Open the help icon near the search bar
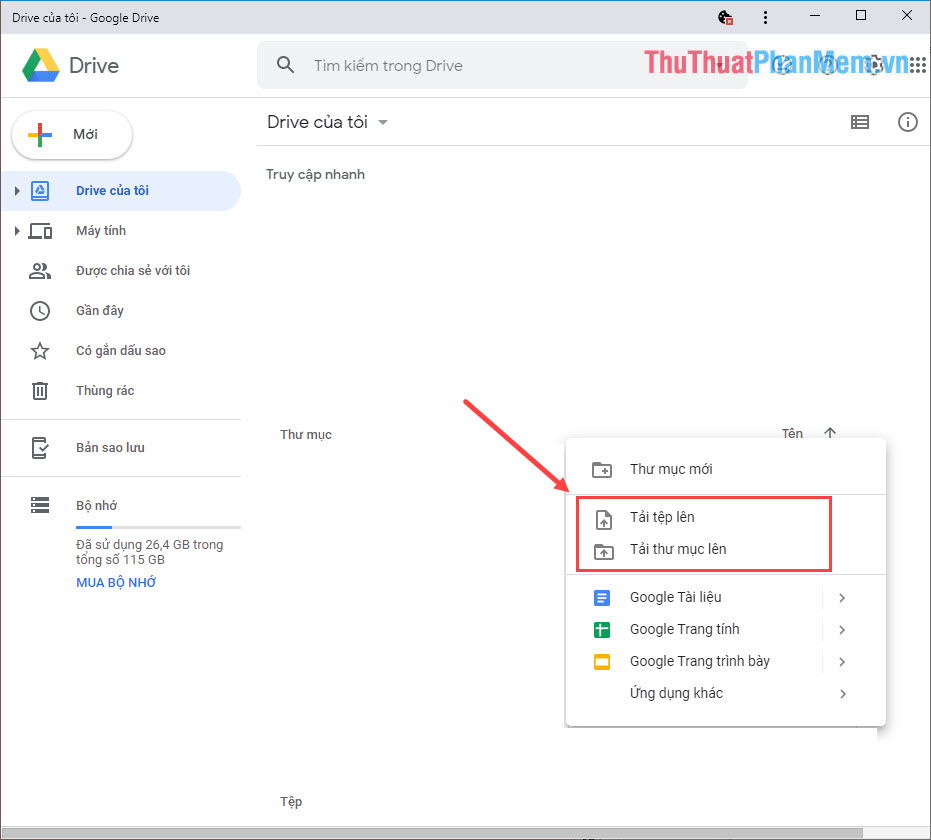931x840 pixels. [827, 65]
